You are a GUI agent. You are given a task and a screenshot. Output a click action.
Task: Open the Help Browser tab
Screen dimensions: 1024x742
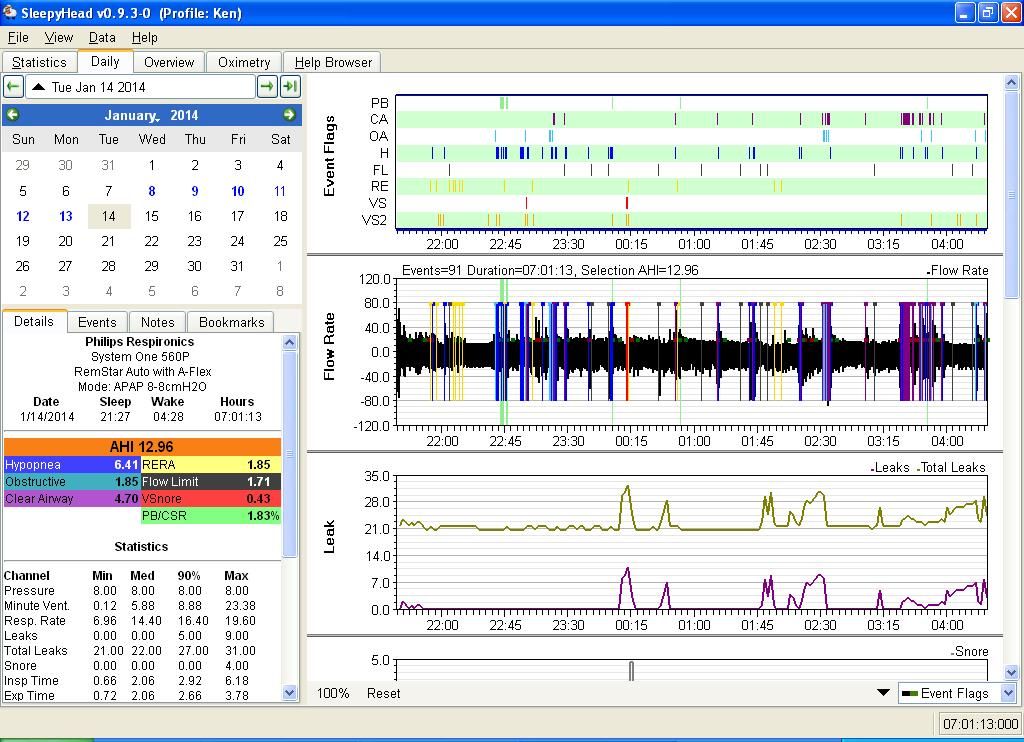(333, 62)
